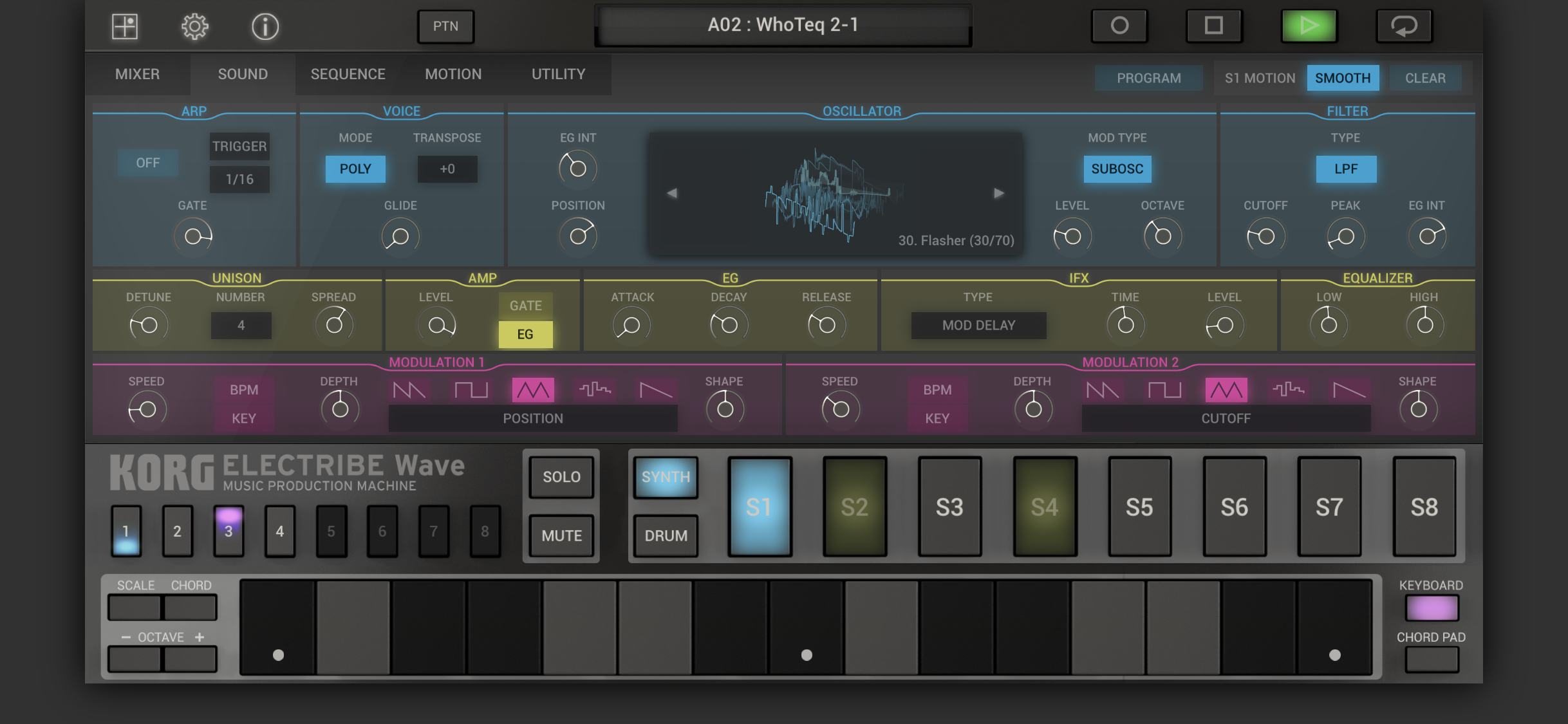Select previous oscillator wavetable arrow
This screenshot has height=724, width=1568.
coord(671,193)
